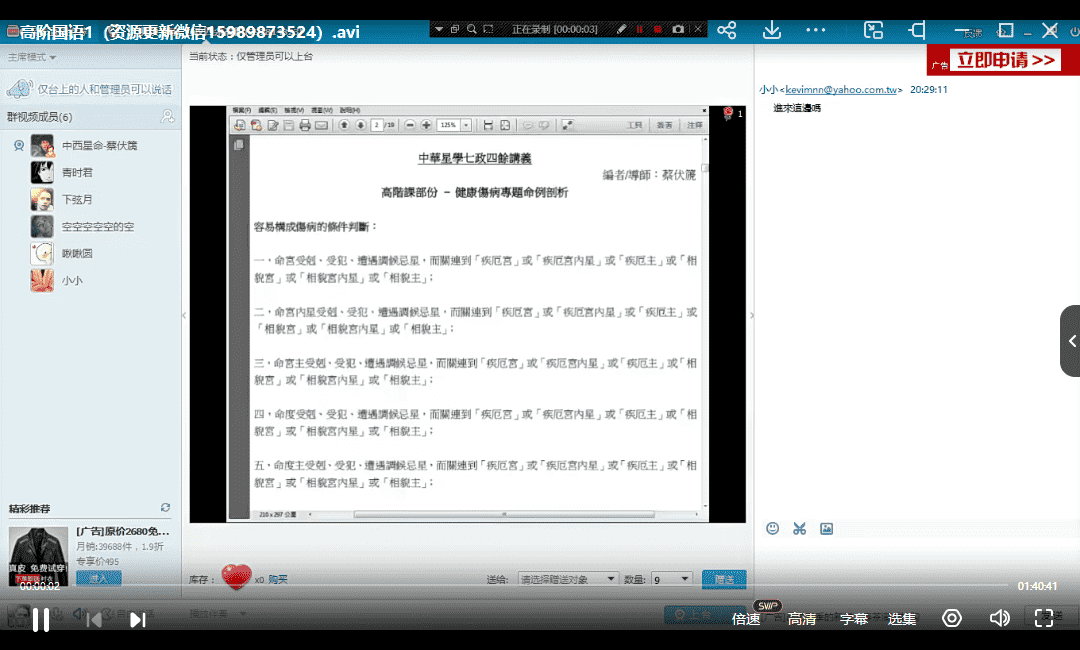Screen dimensions: 1080x650
Task: Open the 字幕 subtitle options
Action: tap(853, 619)
